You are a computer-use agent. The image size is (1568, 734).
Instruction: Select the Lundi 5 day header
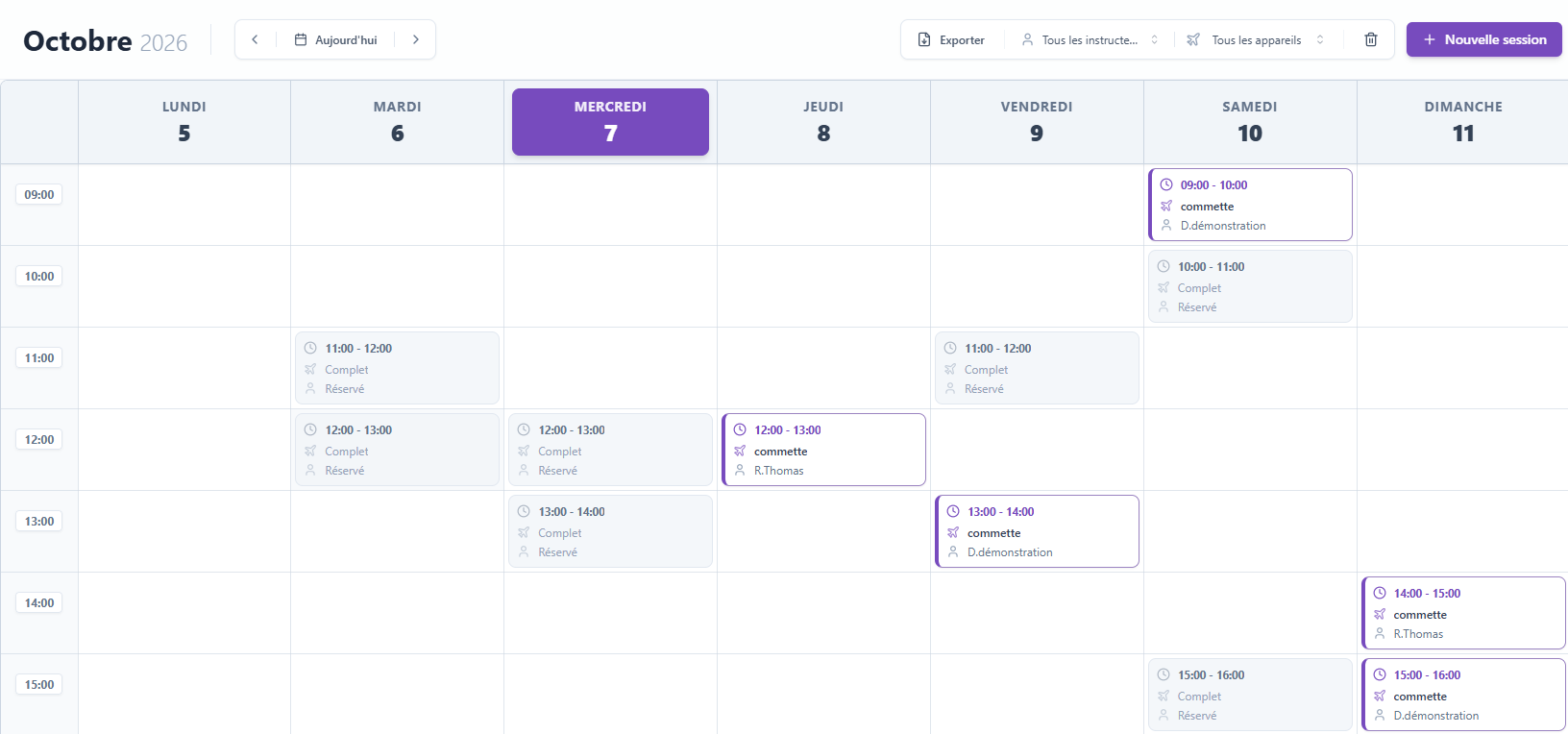click(x=184, y=122)
